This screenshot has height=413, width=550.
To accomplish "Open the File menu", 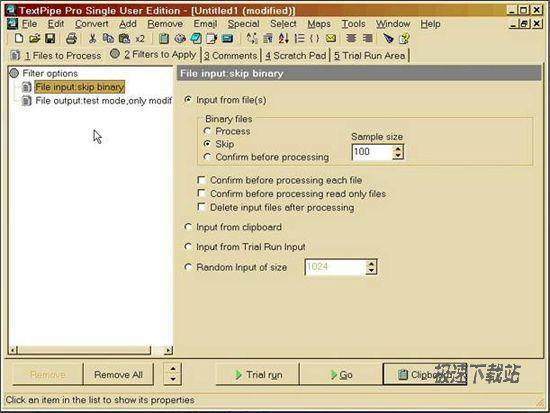I will (29, 24).
